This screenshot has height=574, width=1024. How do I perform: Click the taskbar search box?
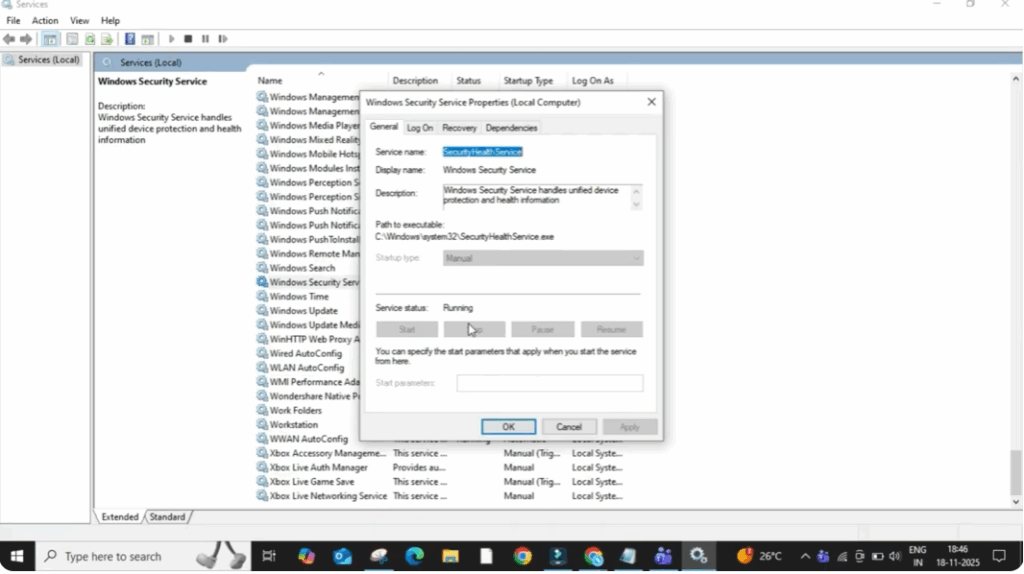pos(142,556)
